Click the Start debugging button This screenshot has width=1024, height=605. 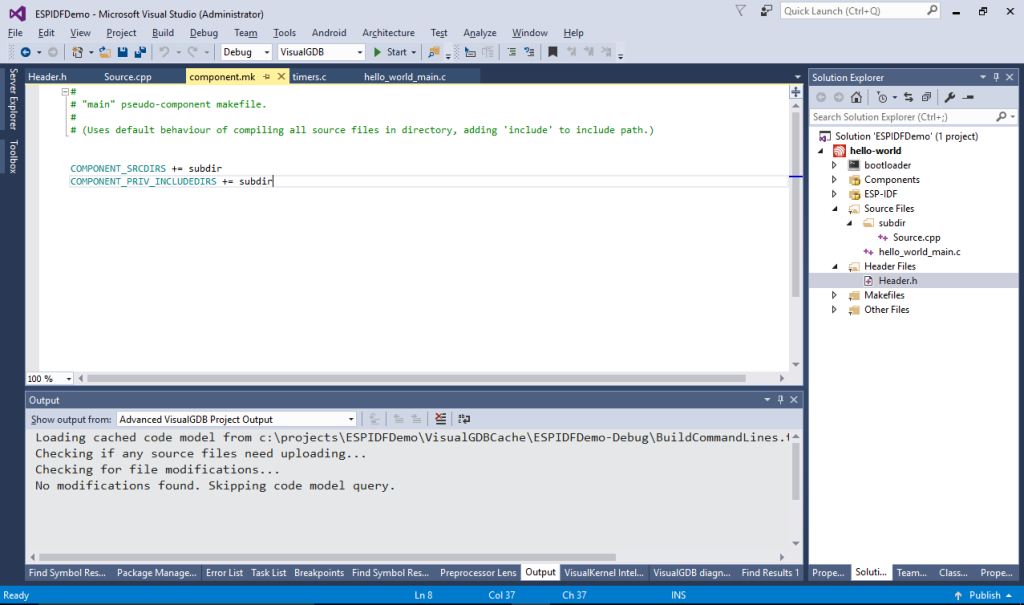point(394,52)
